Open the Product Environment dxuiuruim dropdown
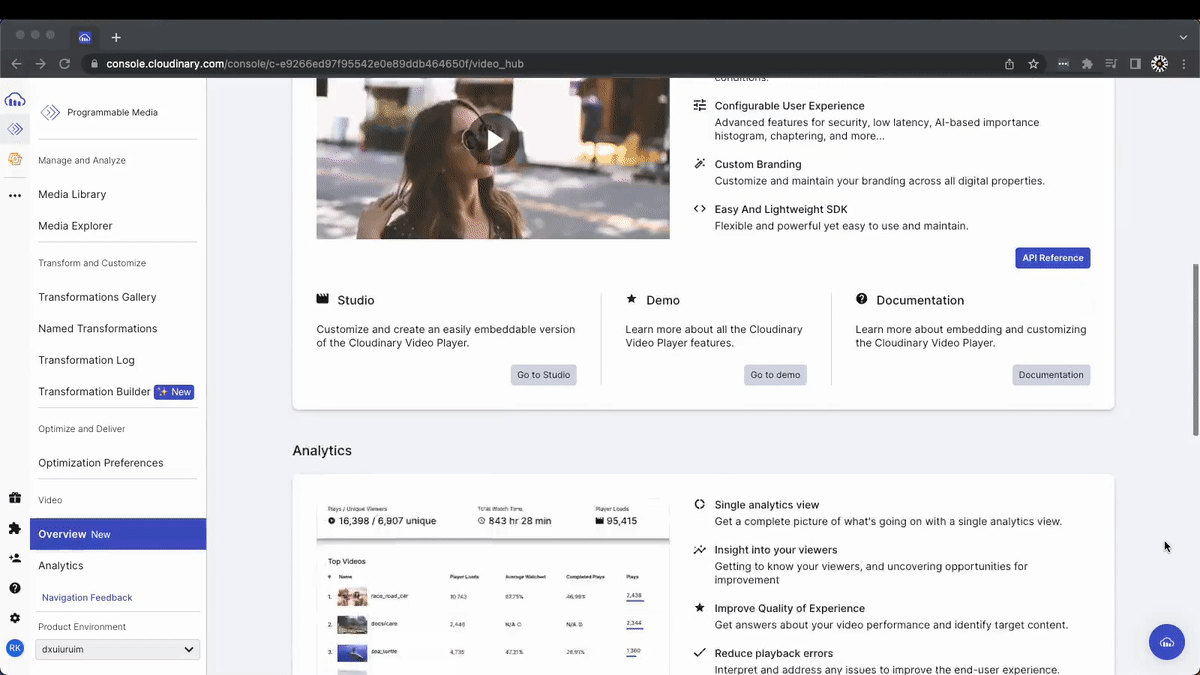 tap(117, 649)
